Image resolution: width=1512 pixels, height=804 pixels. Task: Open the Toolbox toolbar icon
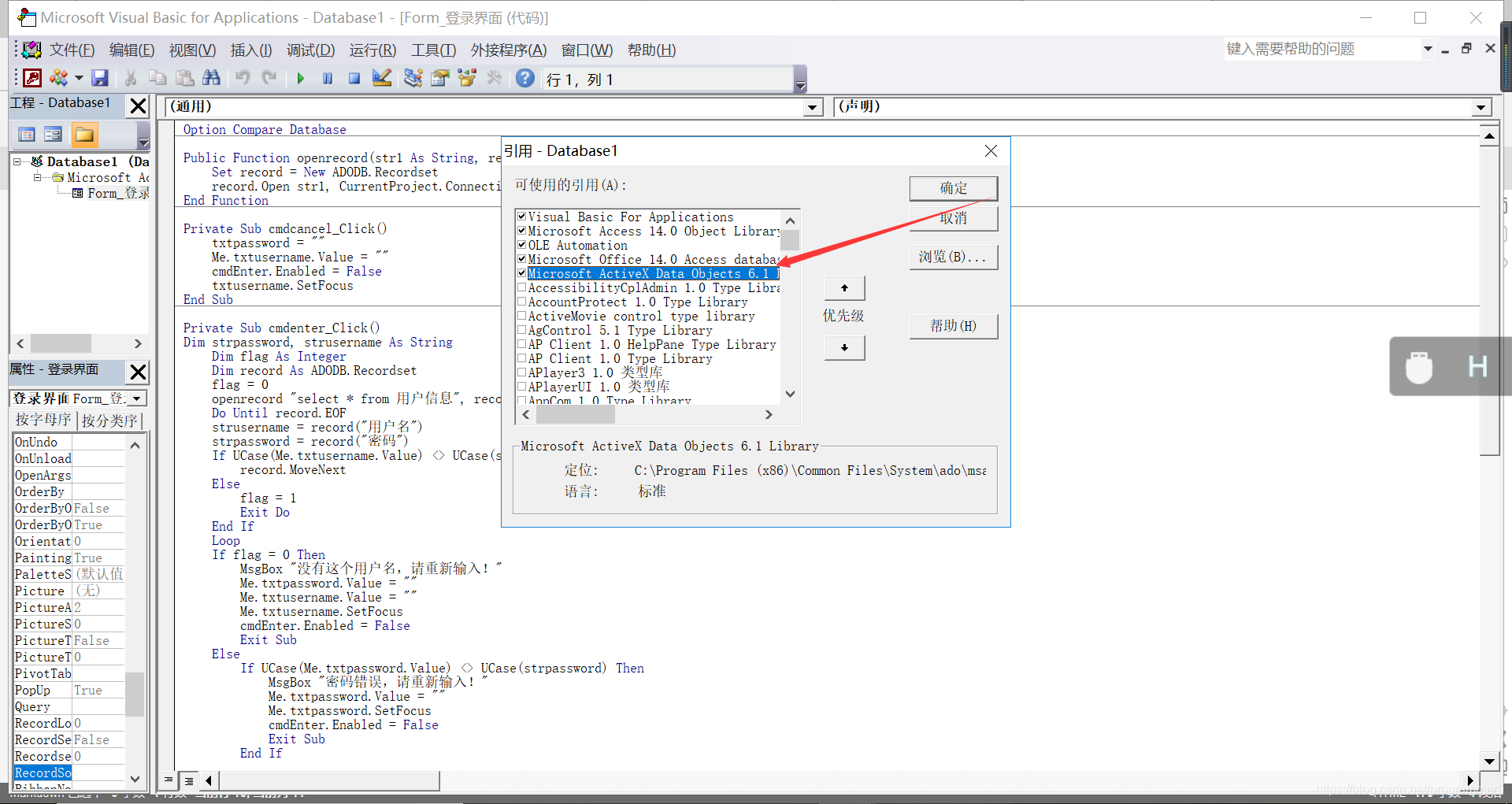tap(495, 78)
